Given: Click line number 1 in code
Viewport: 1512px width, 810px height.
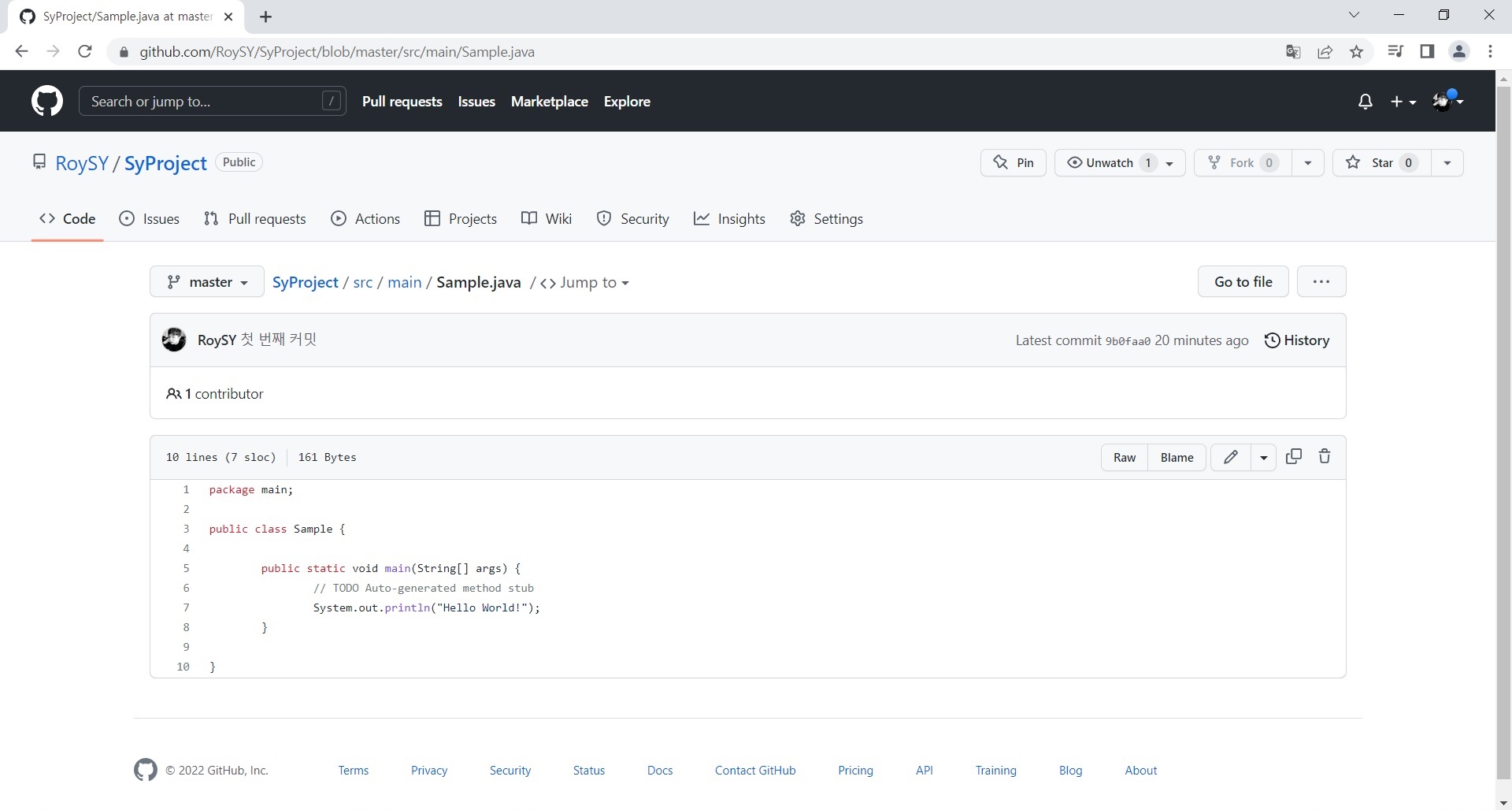Looking at the screenshot, I should [x=187, y=489].
